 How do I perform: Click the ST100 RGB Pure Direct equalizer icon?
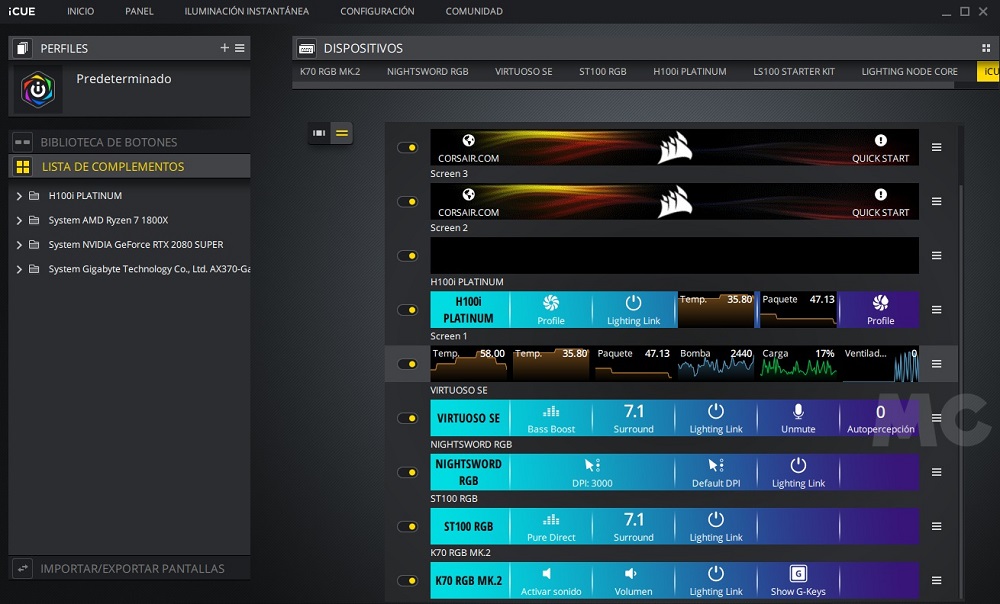point(551,520)
